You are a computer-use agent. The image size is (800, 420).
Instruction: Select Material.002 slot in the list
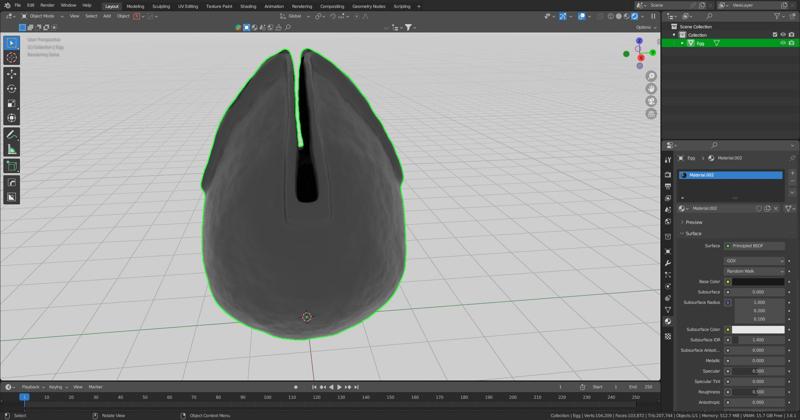731,175
